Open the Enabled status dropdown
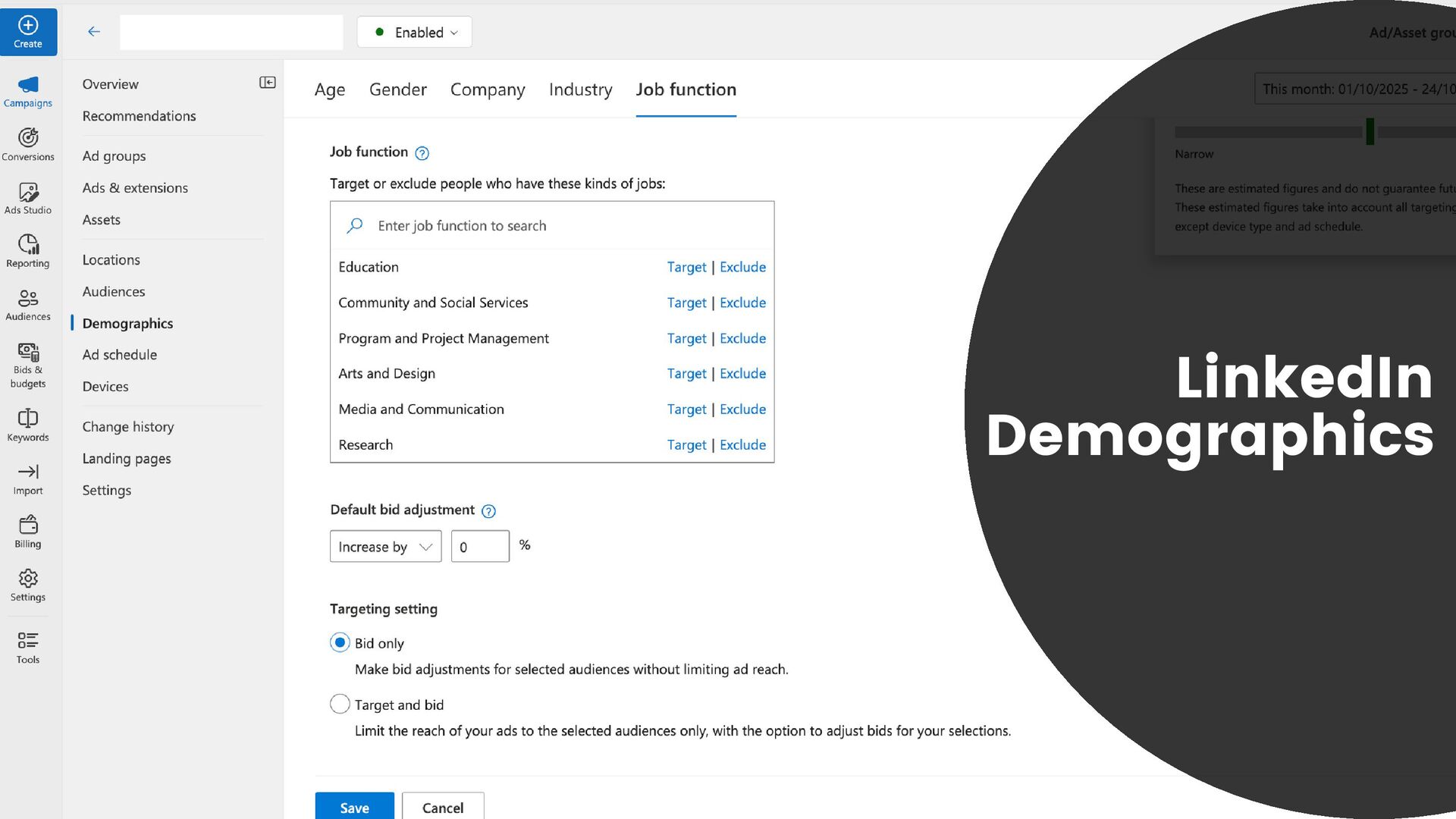The image size is (1456, 819). click(415, 33)
